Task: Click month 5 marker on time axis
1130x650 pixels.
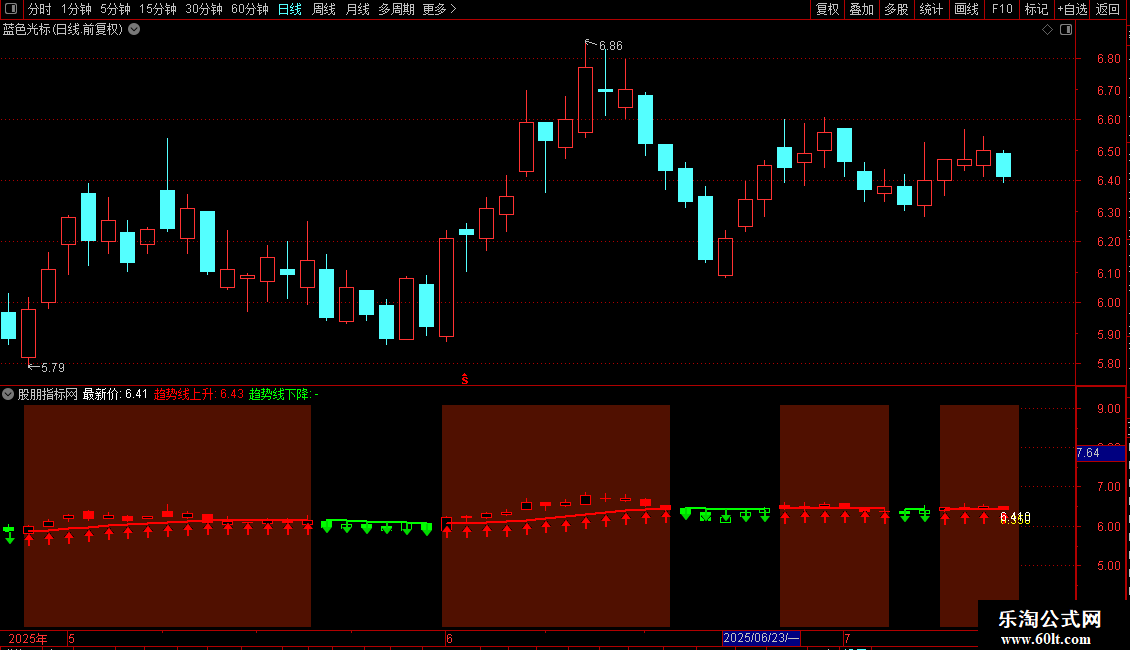Action: coord(71,639)
